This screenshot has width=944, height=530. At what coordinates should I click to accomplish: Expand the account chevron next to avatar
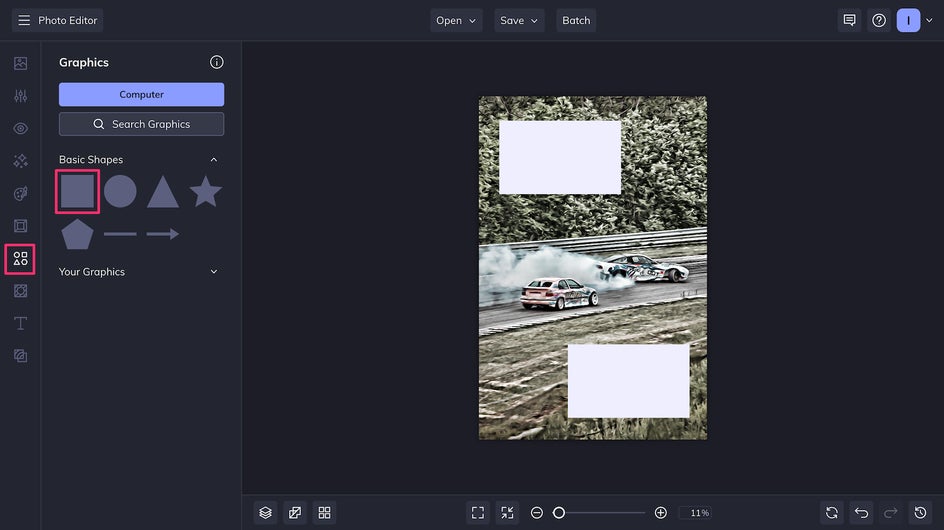pyautogui.click(x=930, y=20)
